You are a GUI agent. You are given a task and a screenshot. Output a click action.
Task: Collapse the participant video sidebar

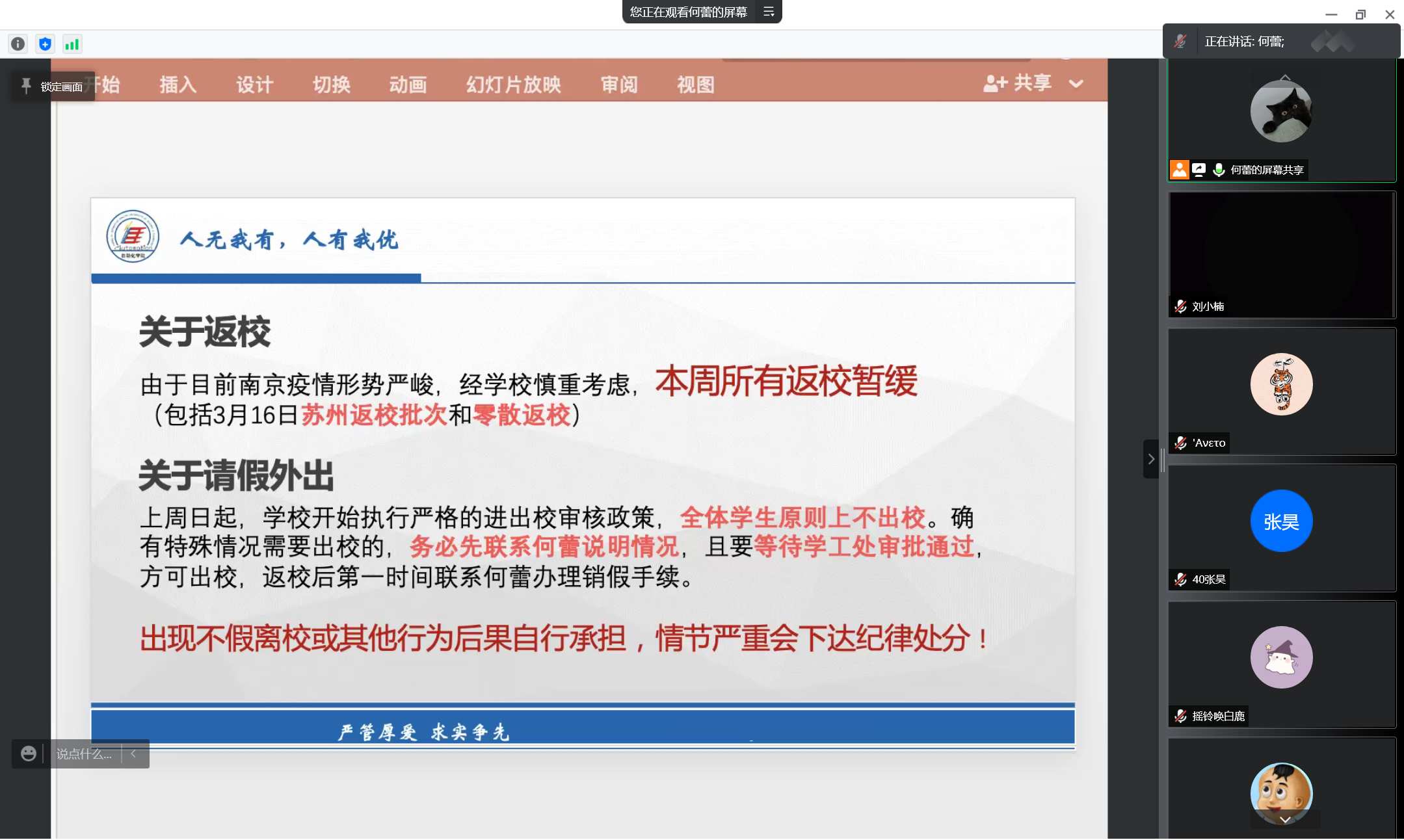[1150, 459]
